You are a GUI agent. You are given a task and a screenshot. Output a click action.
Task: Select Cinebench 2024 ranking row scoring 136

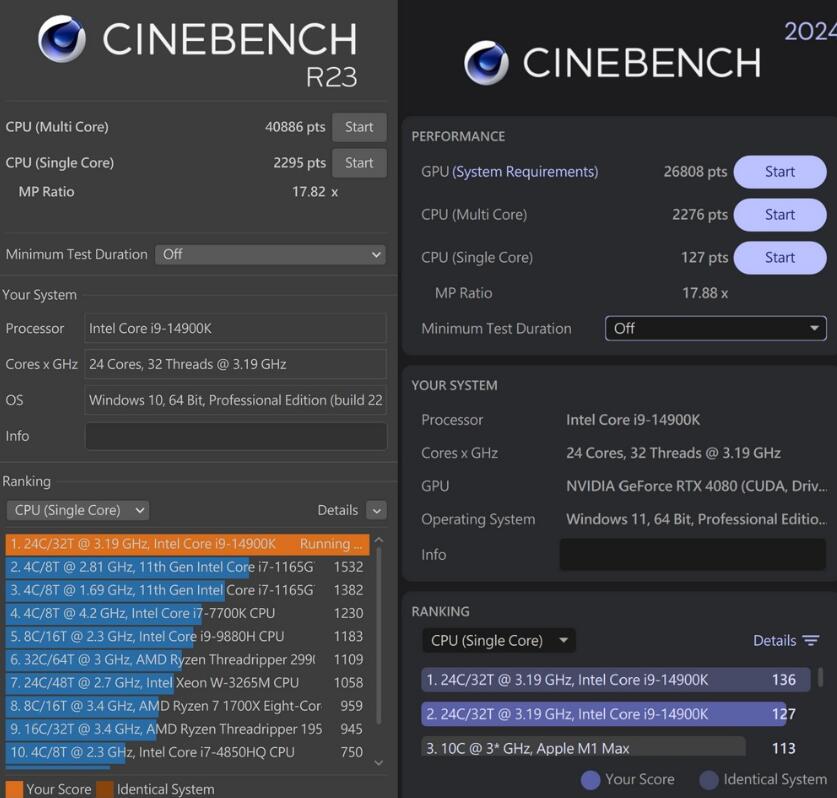click(x=615, y=680)
